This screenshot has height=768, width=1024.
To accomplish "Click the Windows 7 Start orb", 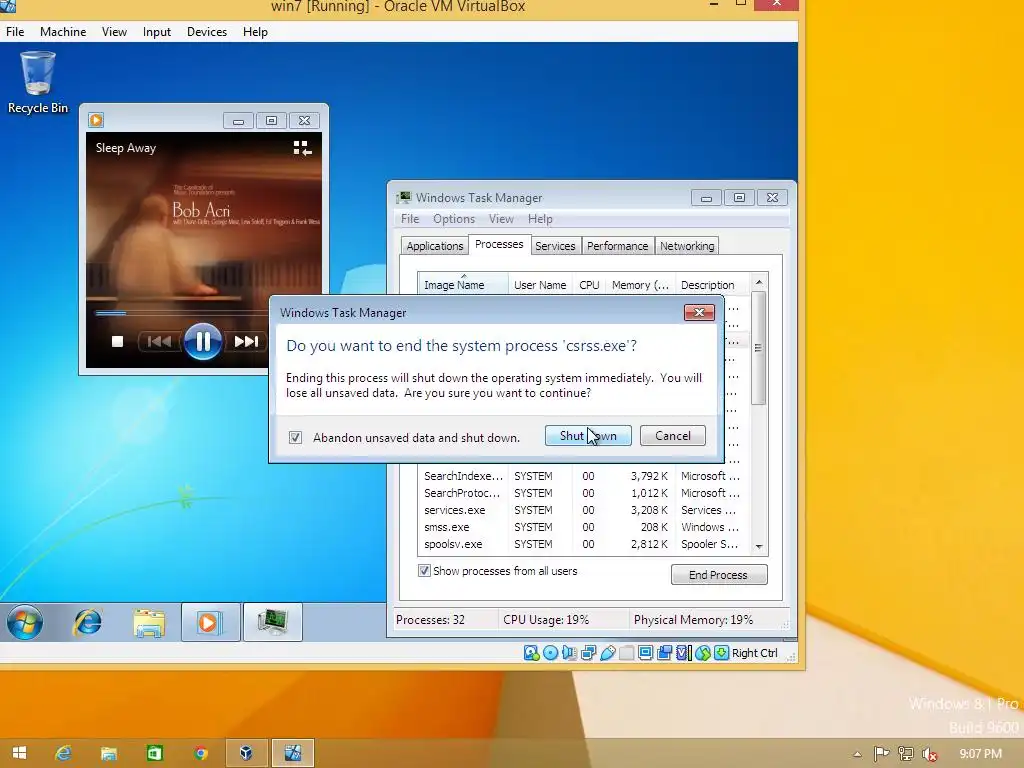I will [x=25, y=622].
